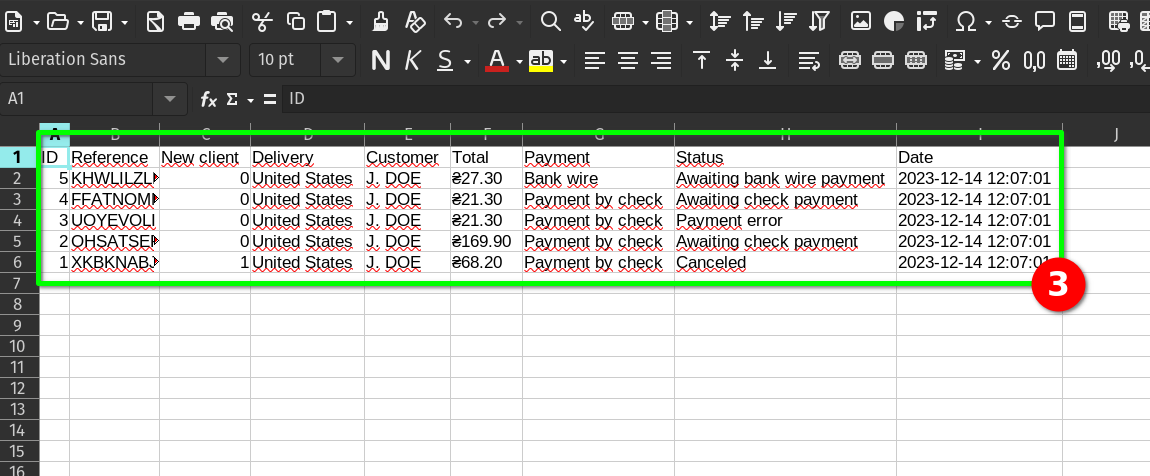Screen dimensions: 1150x476
Task: Insert rows with the row icon
Action: click(x=623, y=22)
